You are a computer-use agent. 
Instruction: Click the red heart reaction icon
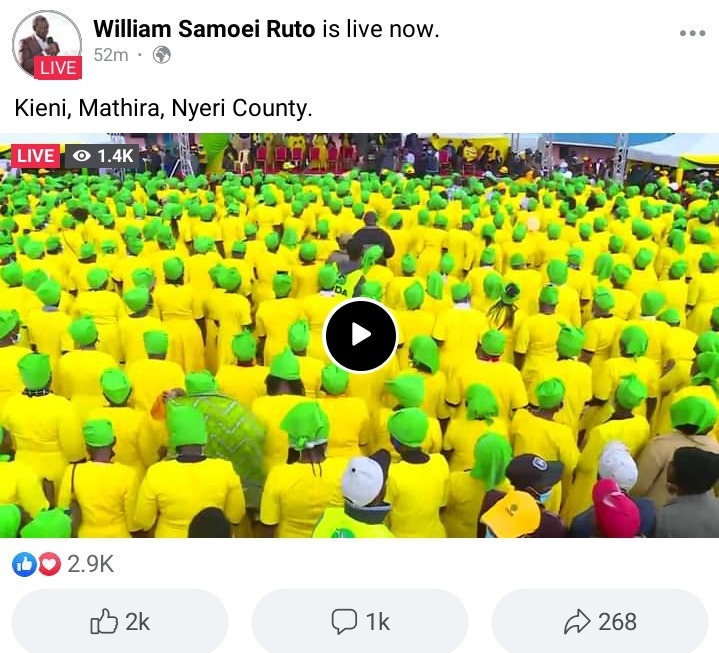[50, 564]
